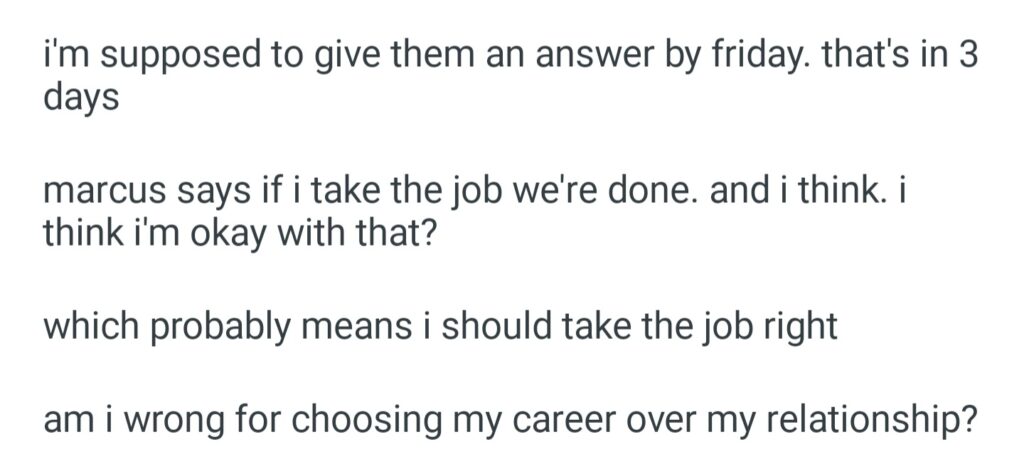Click the word "relationship?" at the end
Viewport: 1024px width, 459px height.
coord(862,418)
